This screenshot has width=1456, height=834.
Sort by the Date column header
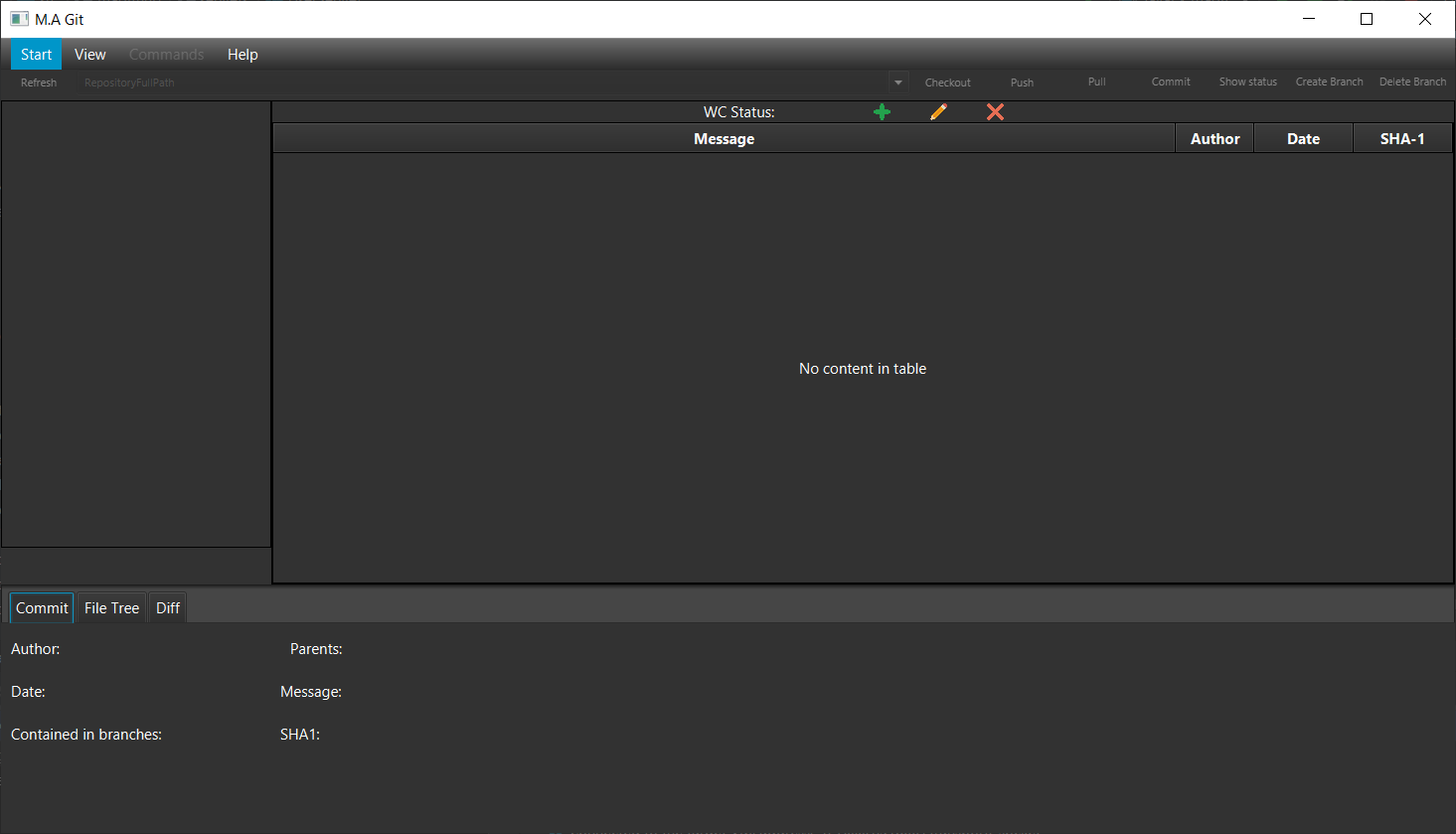(1303, 139)
